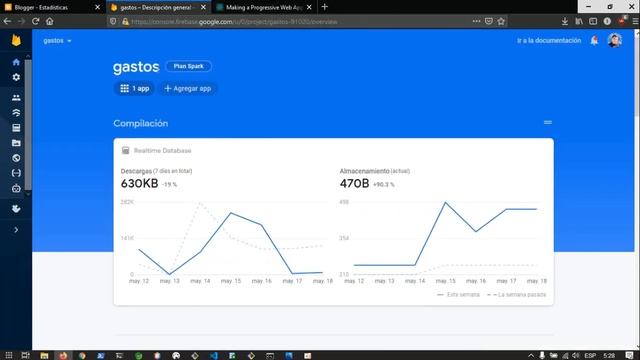Collapse the Compilación section toggle icon

tap(548, 122)
